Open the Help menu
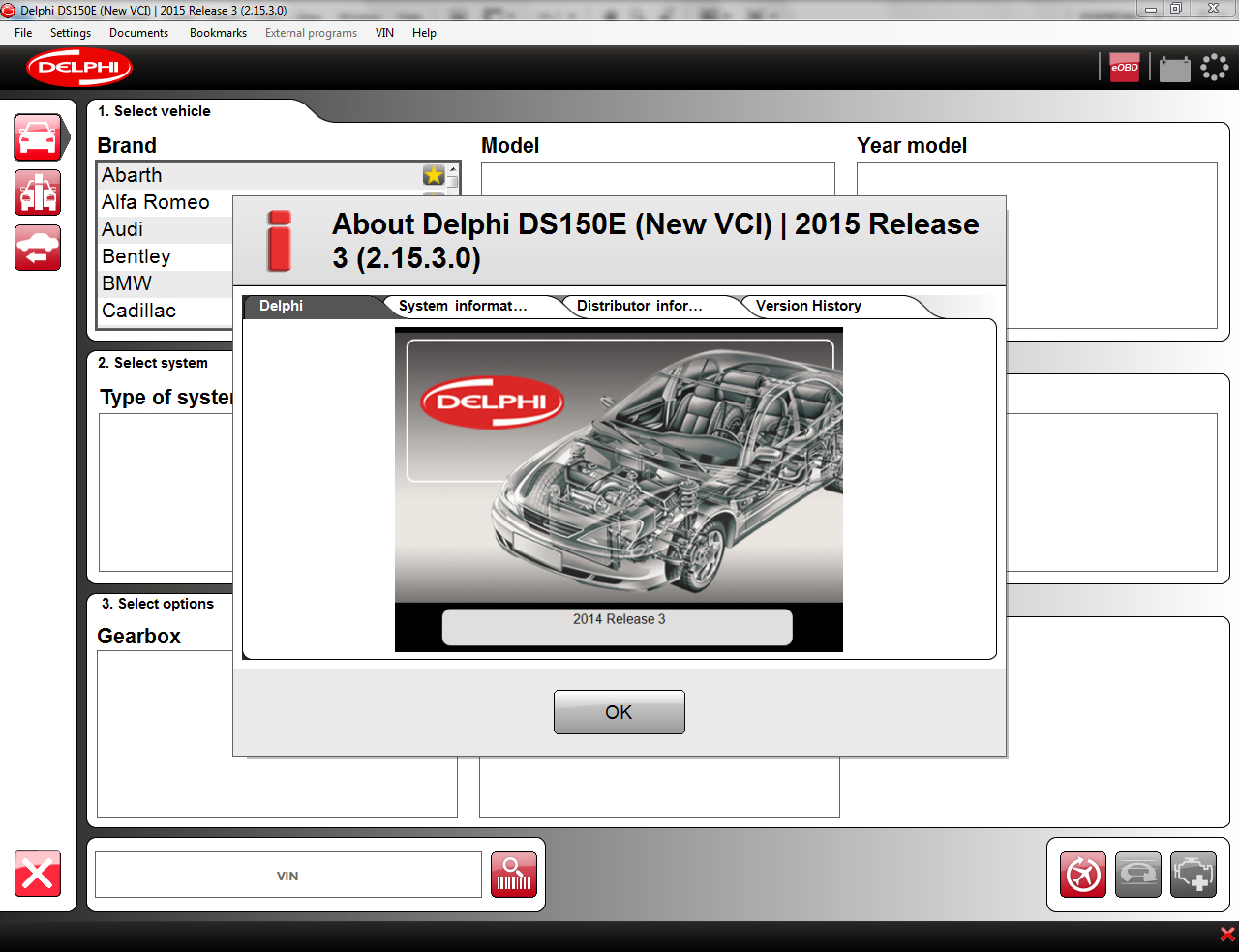Viewport: 1239px width, 952px height. click(424, 33)
